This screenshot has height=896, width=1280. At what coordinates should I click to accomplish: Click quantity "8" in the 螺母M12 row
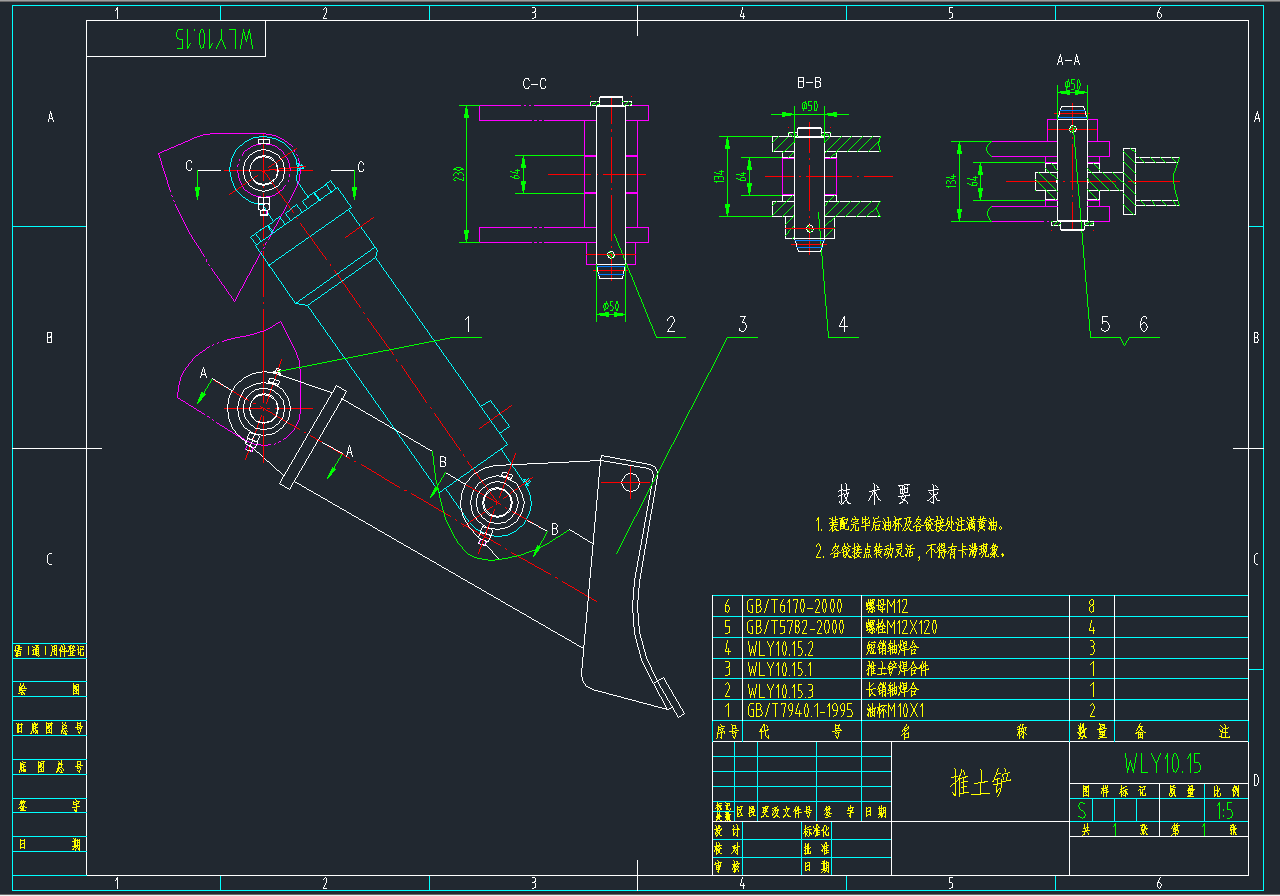1092,606
